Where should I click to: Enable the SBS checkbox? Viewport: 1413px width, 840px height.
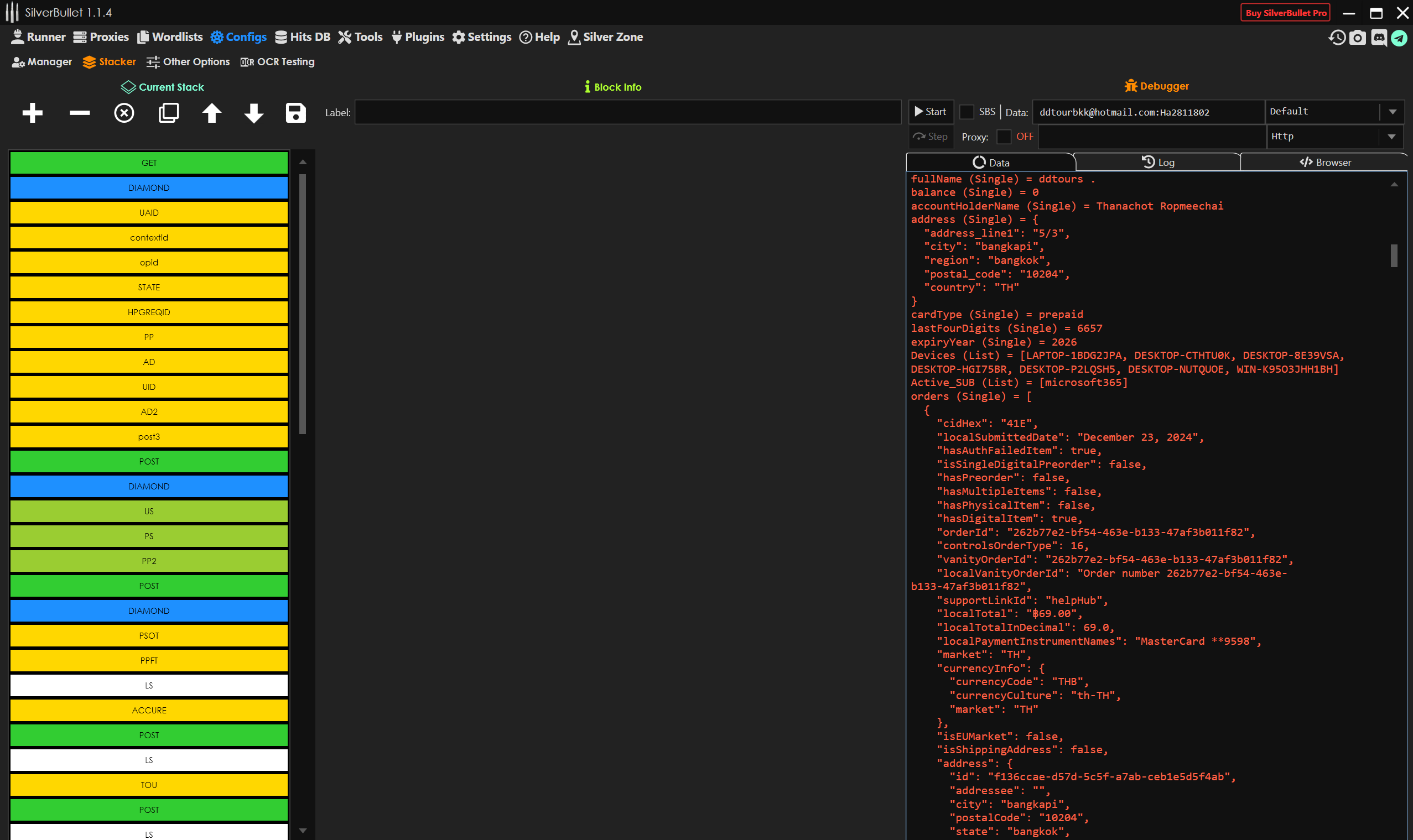click(967, 112)
